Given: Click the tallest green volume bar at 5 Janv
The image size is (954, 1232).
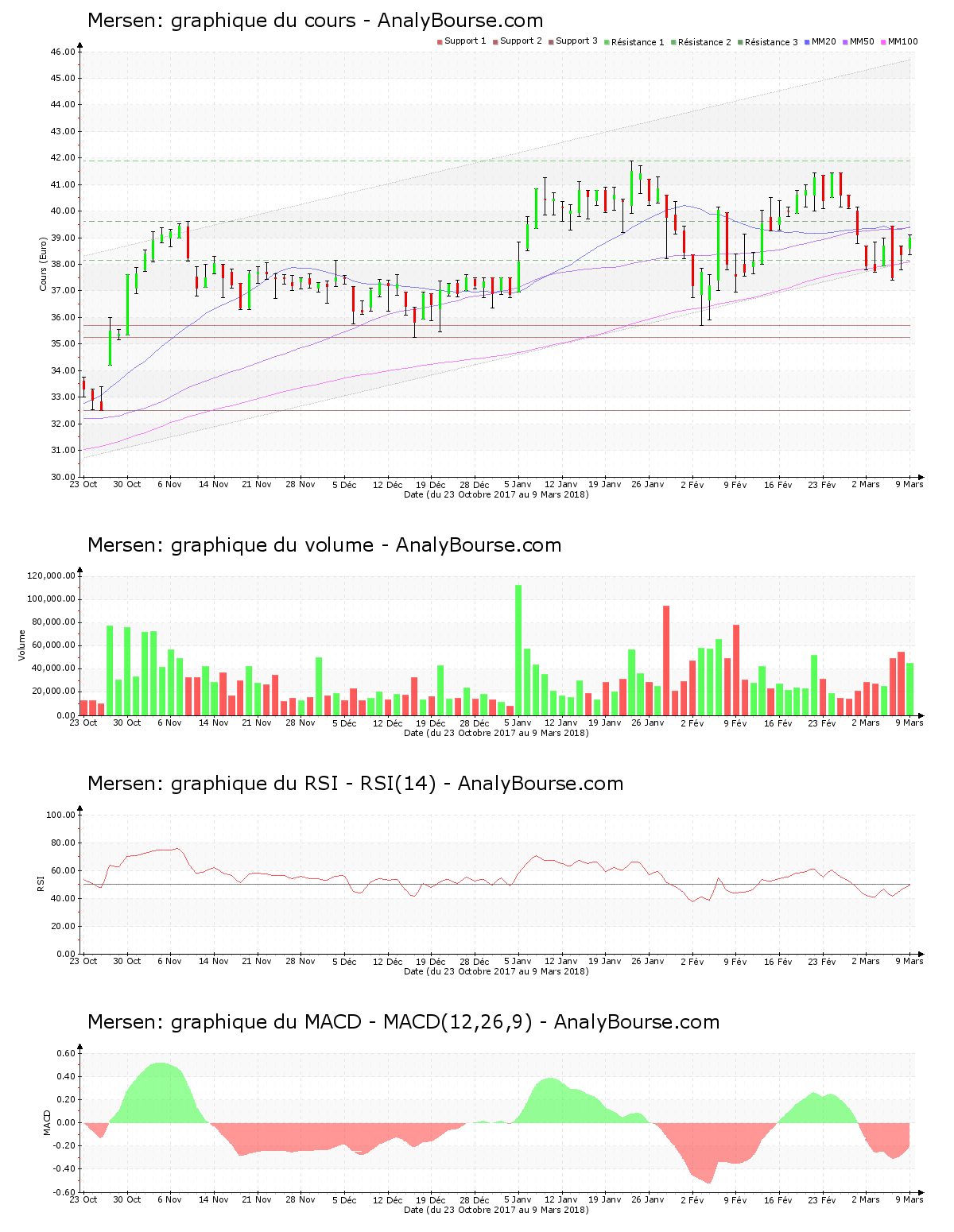Looking at the screenshot, I should pos(518,649).
